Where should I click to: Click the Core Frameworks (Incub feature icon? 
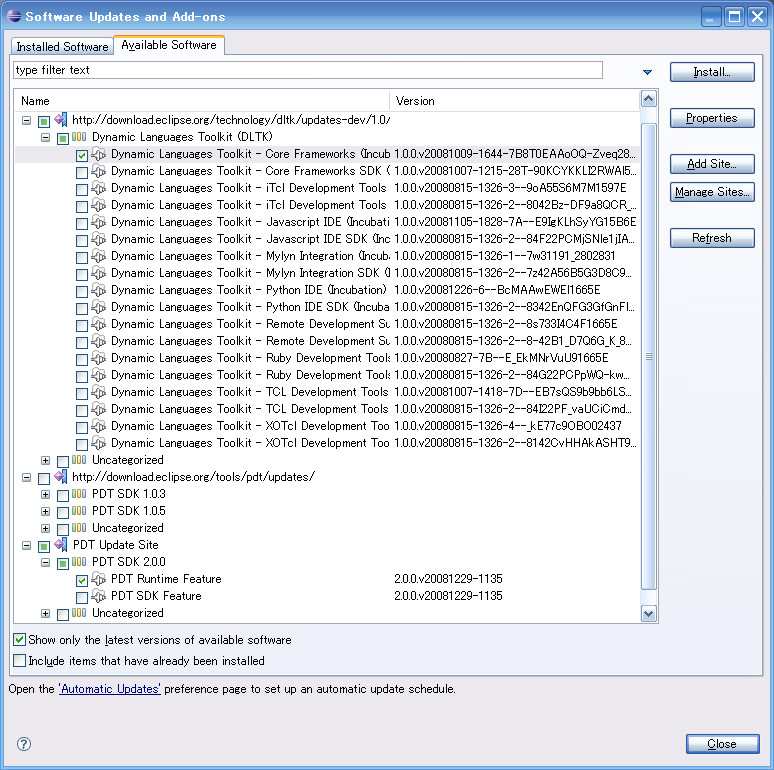point(99,154)
